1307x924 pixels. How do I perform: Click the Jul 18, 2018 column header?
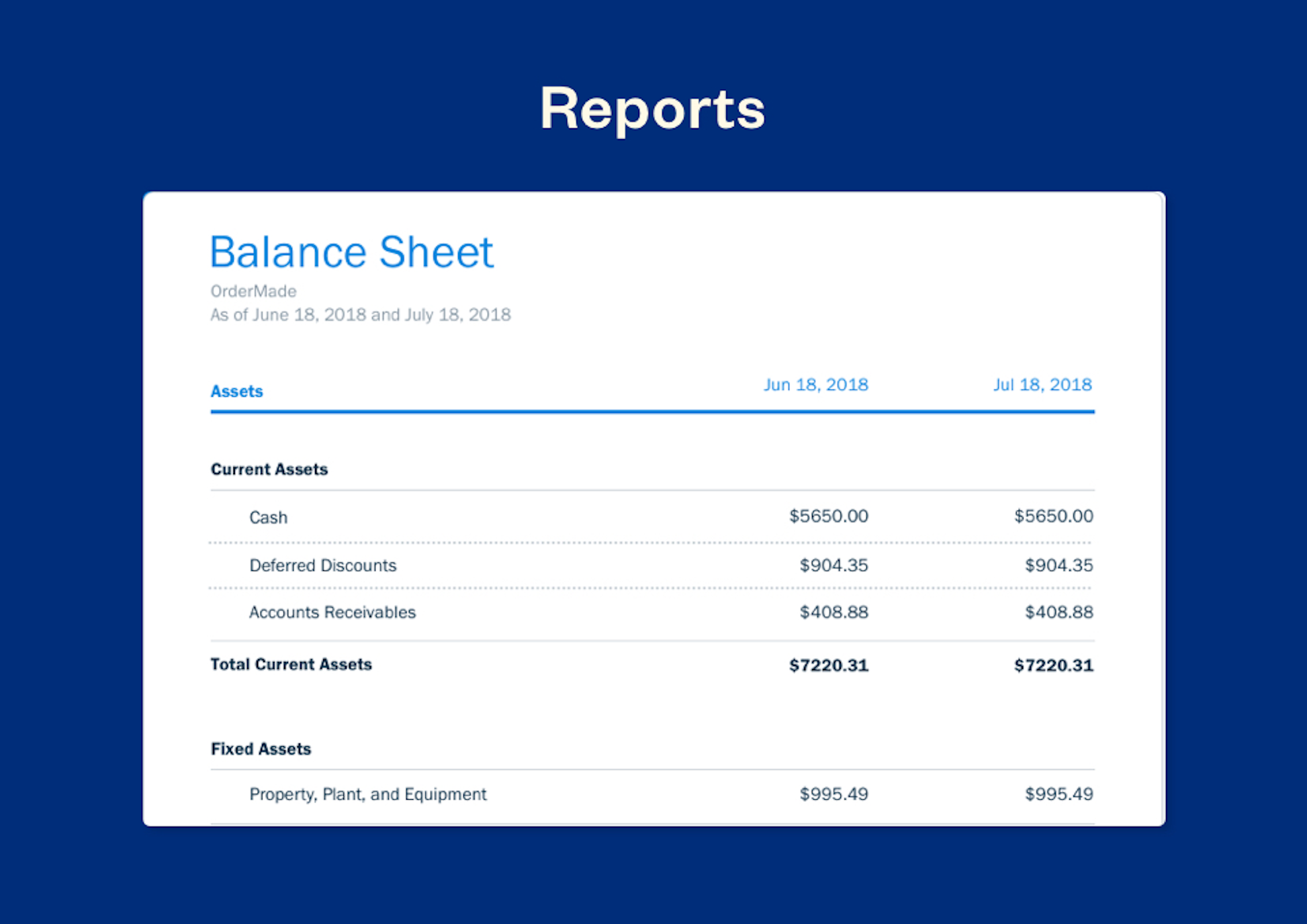click(x=1042, y=384)
